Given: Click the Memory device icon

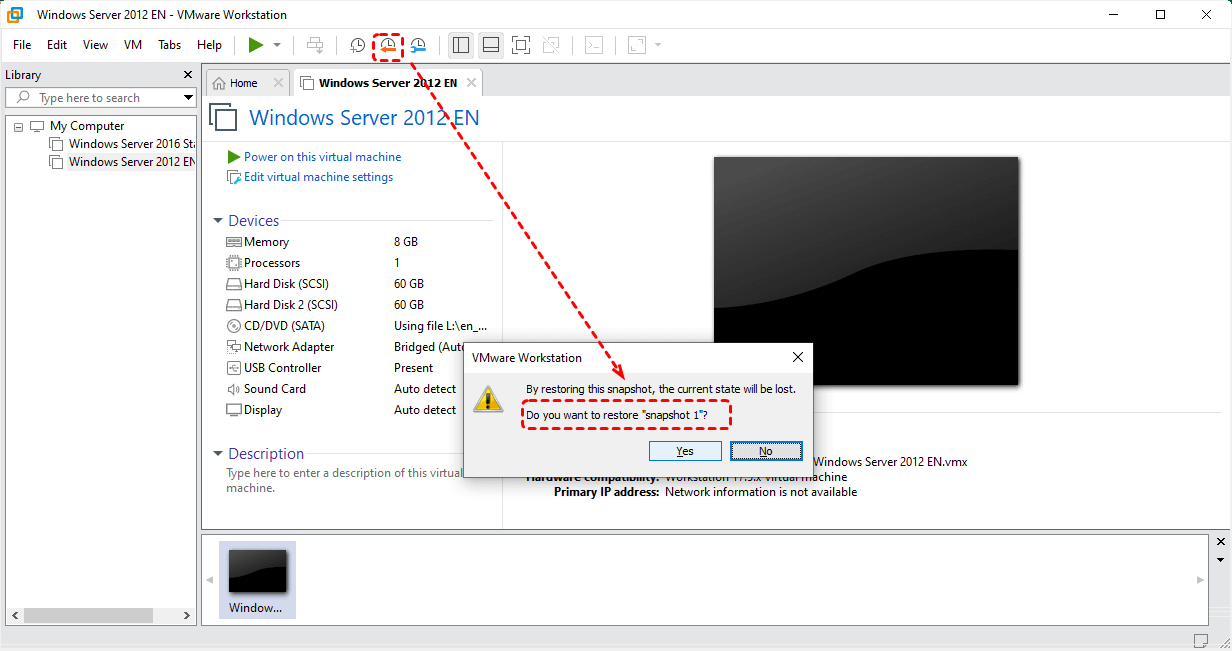Looking at the screenshot, I should click(235, 242).
